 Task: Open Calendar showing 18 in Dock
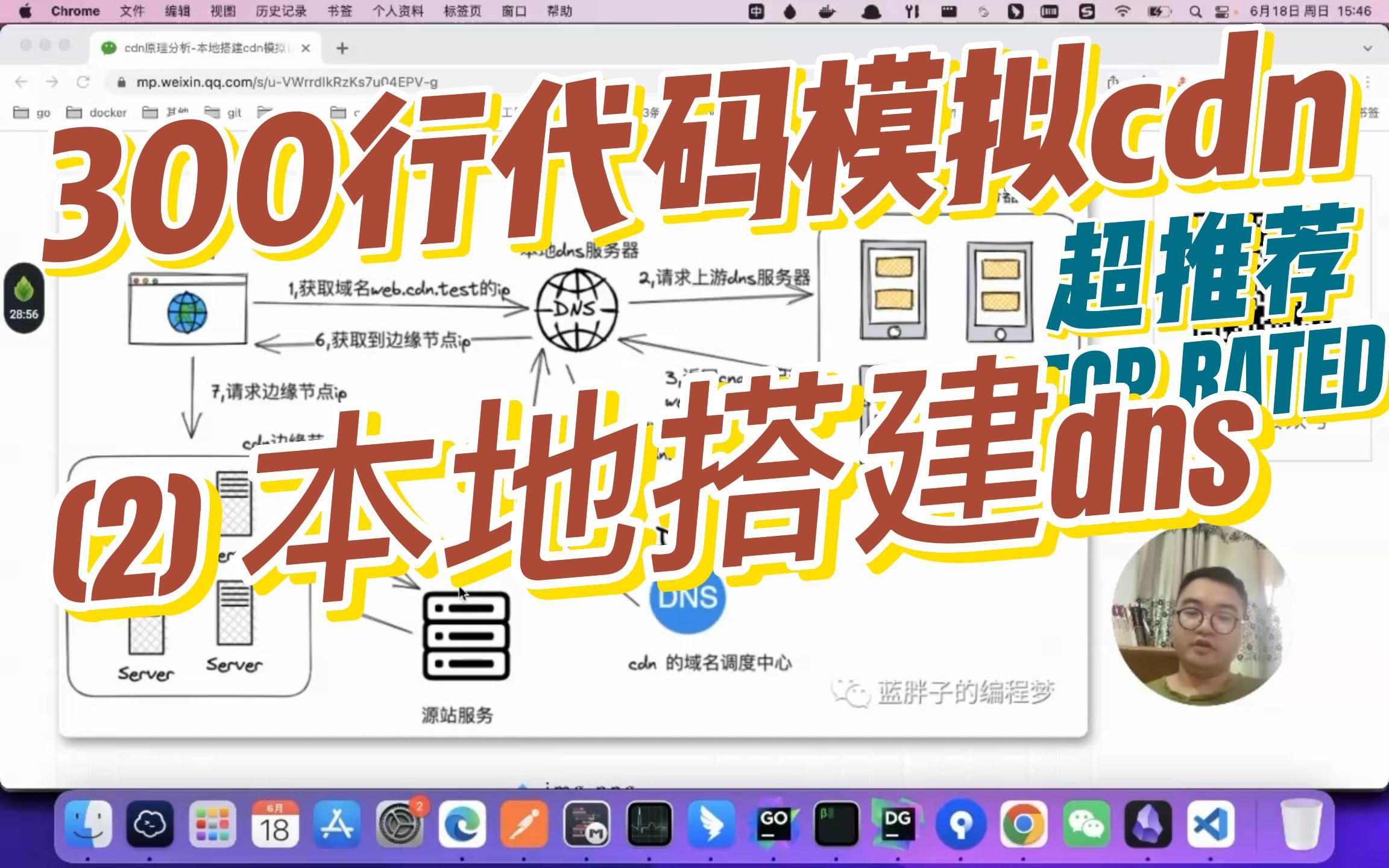click(x=274, y=824)
